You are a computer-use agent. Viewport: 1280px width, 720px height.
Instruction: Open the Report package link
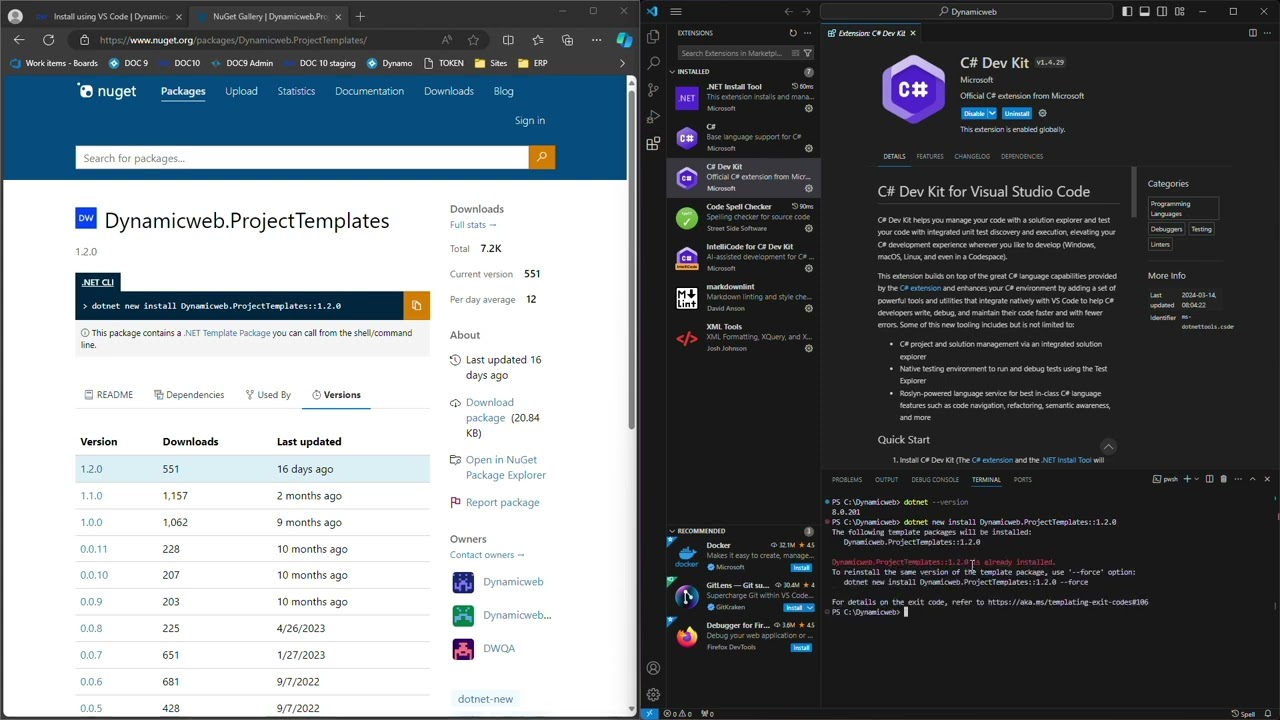pyautogui.click(x=502, y=503)
